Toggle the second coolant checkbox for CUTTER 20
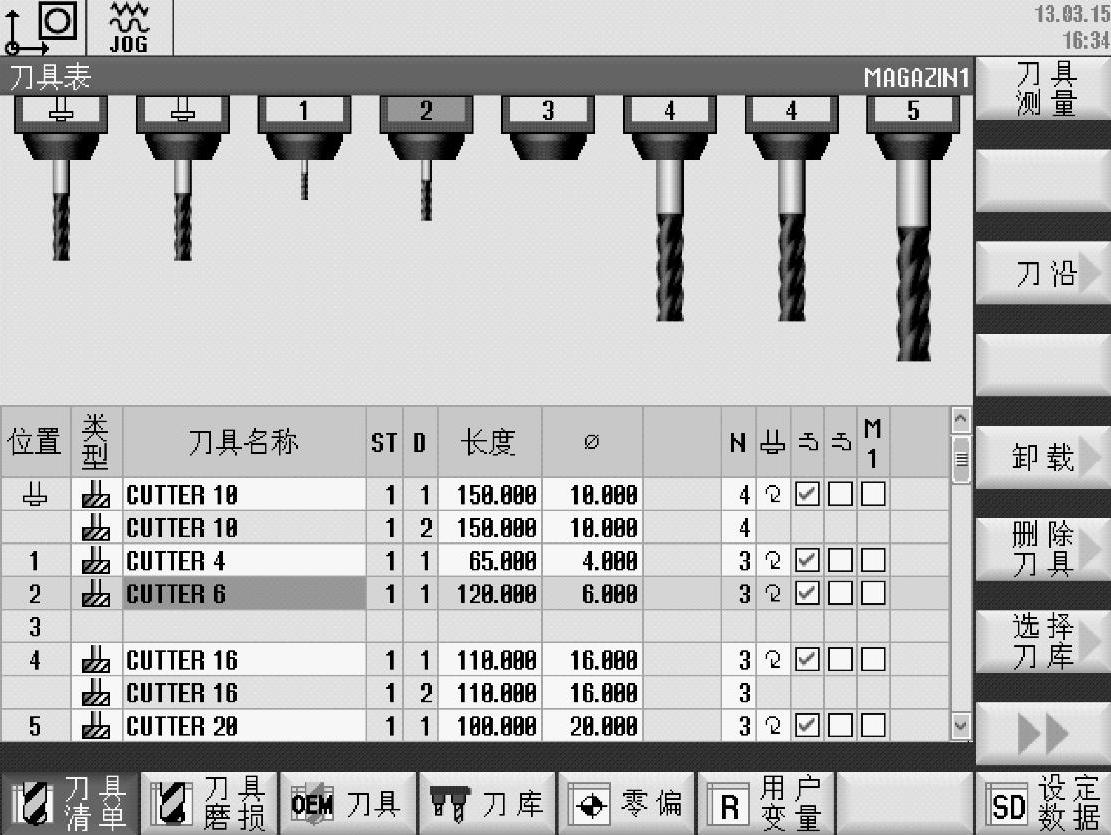The width and height of the screenshot is (1111, 835). [840, 726]
